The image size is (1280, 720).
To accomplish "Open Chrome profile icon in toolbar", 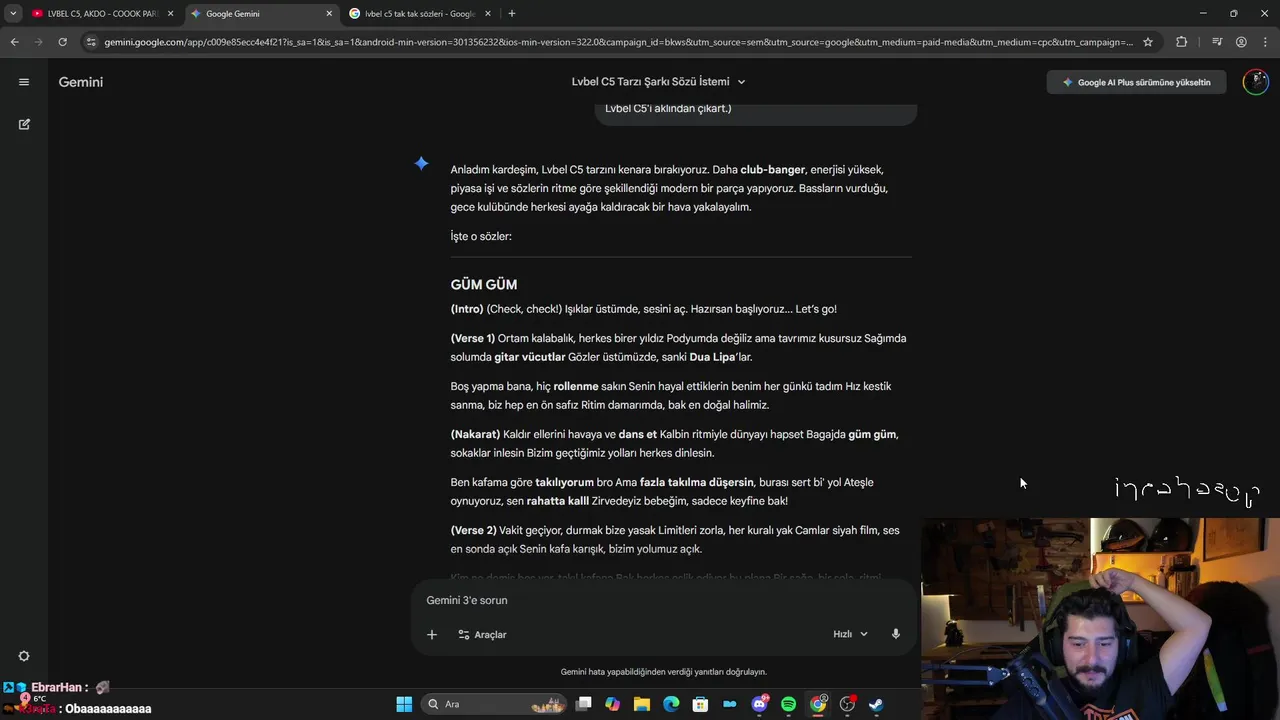I will pos(1241,42).
